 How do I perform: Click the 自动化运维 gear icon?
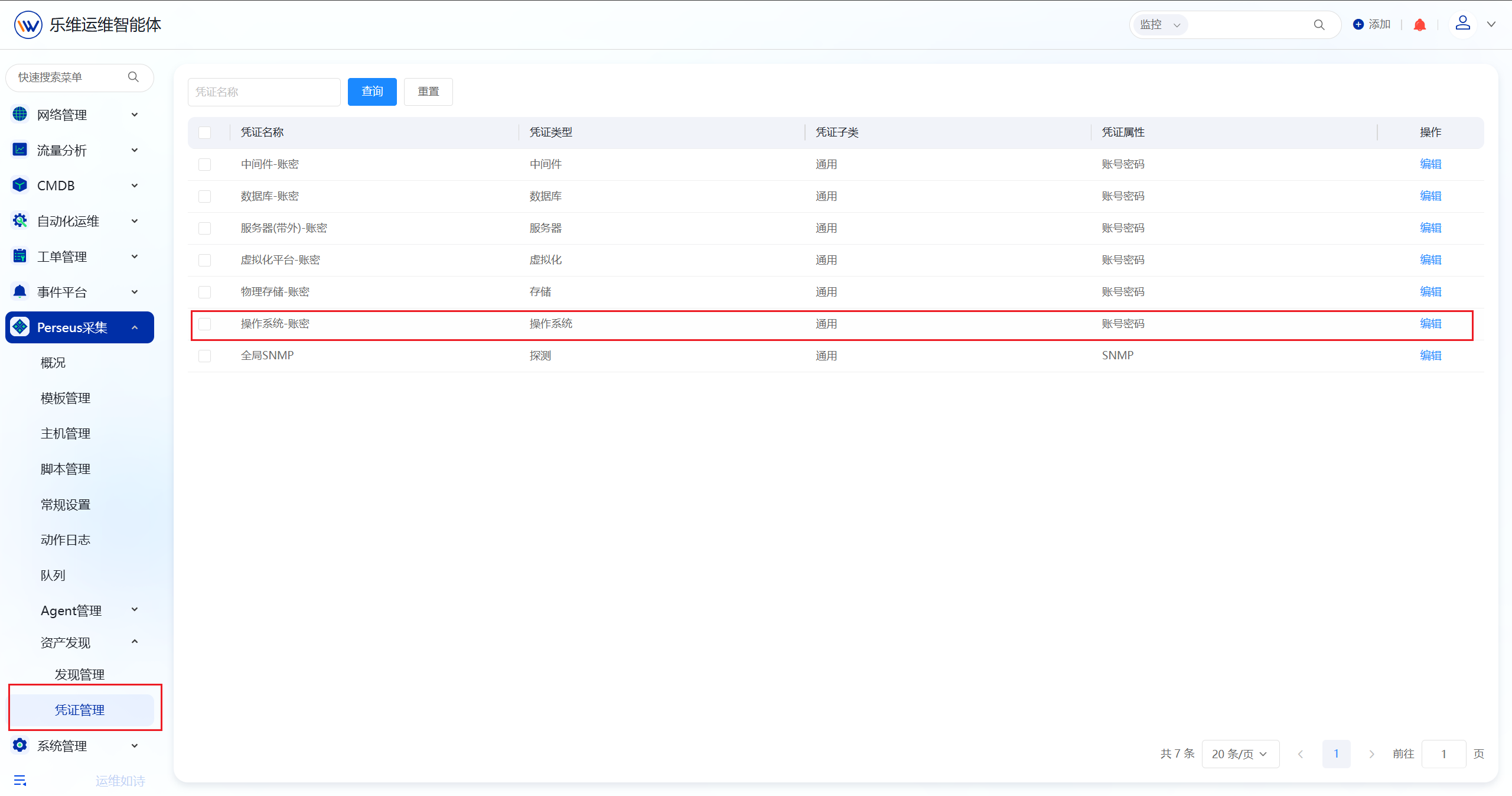tap(20, 220)
